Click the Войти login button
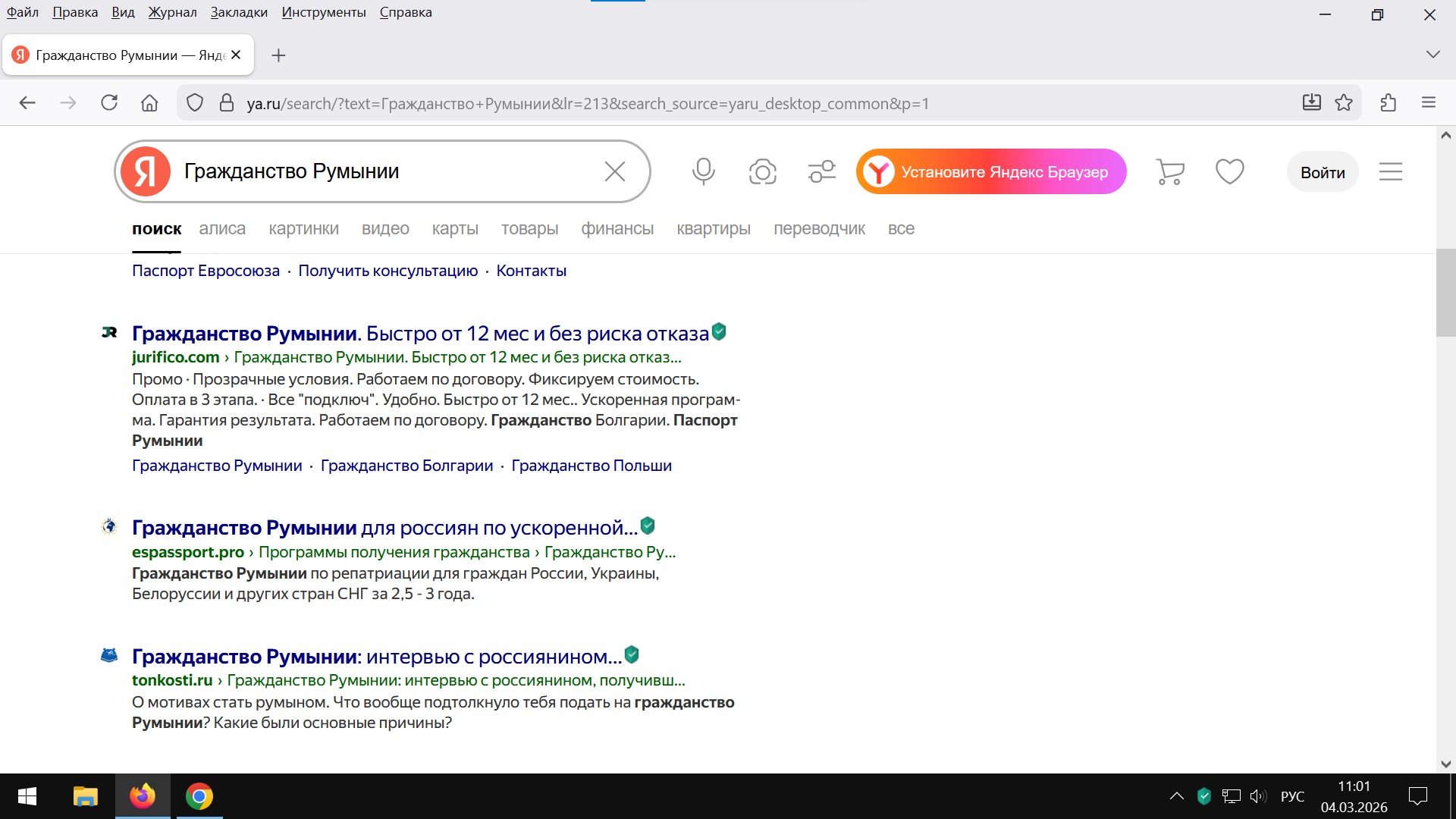1456x819 pixels. (x=1322, y=172)
